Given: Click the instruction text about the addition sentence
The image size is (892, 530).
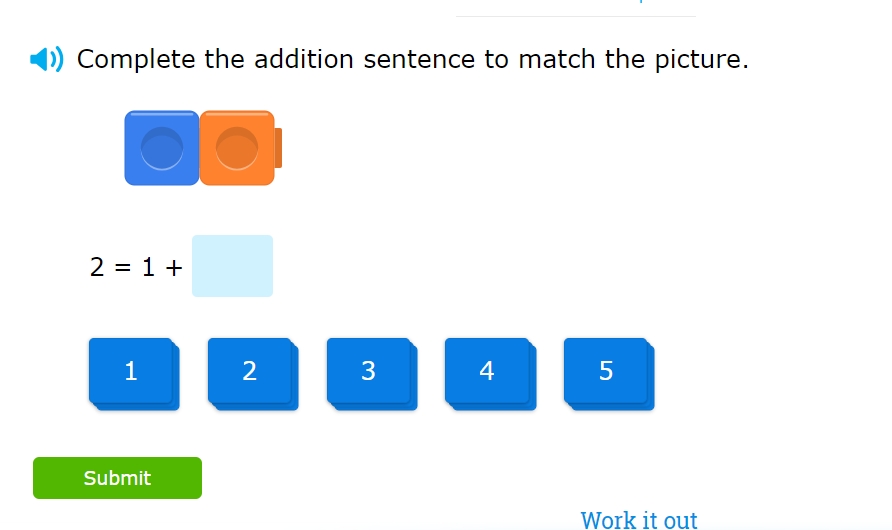Looking at the screenshot, I should coord(412,60).
